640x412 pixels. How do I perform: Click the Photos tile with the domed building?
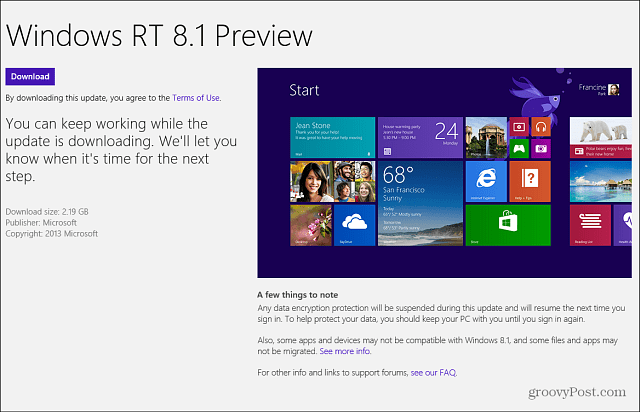pyautogui.click(x=486, y=138)
